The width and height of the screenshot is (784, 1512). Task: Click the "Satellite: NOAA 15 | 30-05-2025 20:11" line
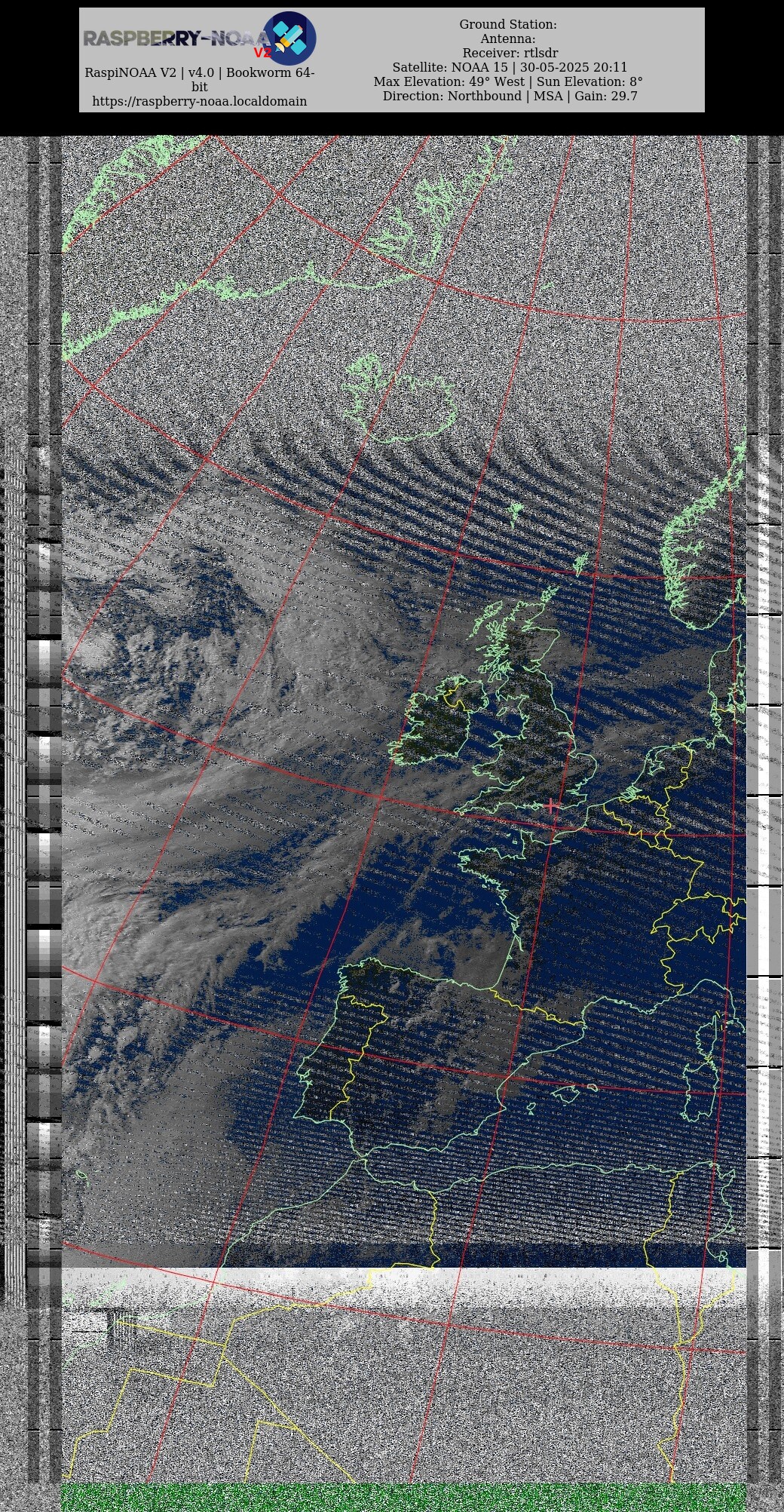(510, 67)
